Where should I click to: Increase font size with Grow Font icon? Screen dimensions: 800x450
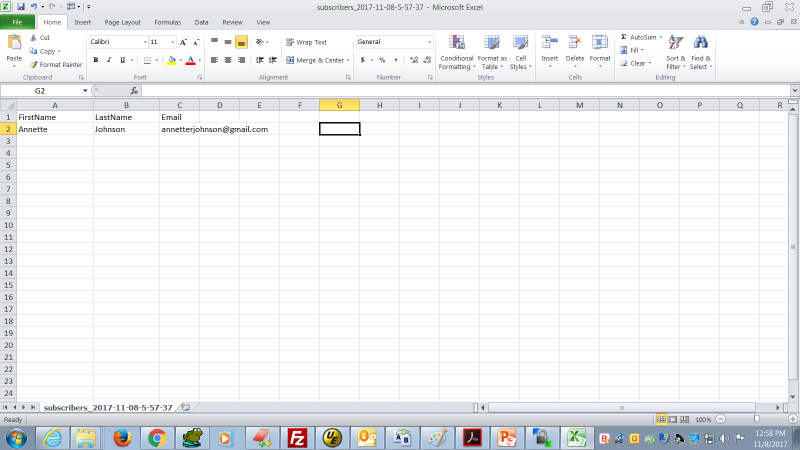point(183,42)
